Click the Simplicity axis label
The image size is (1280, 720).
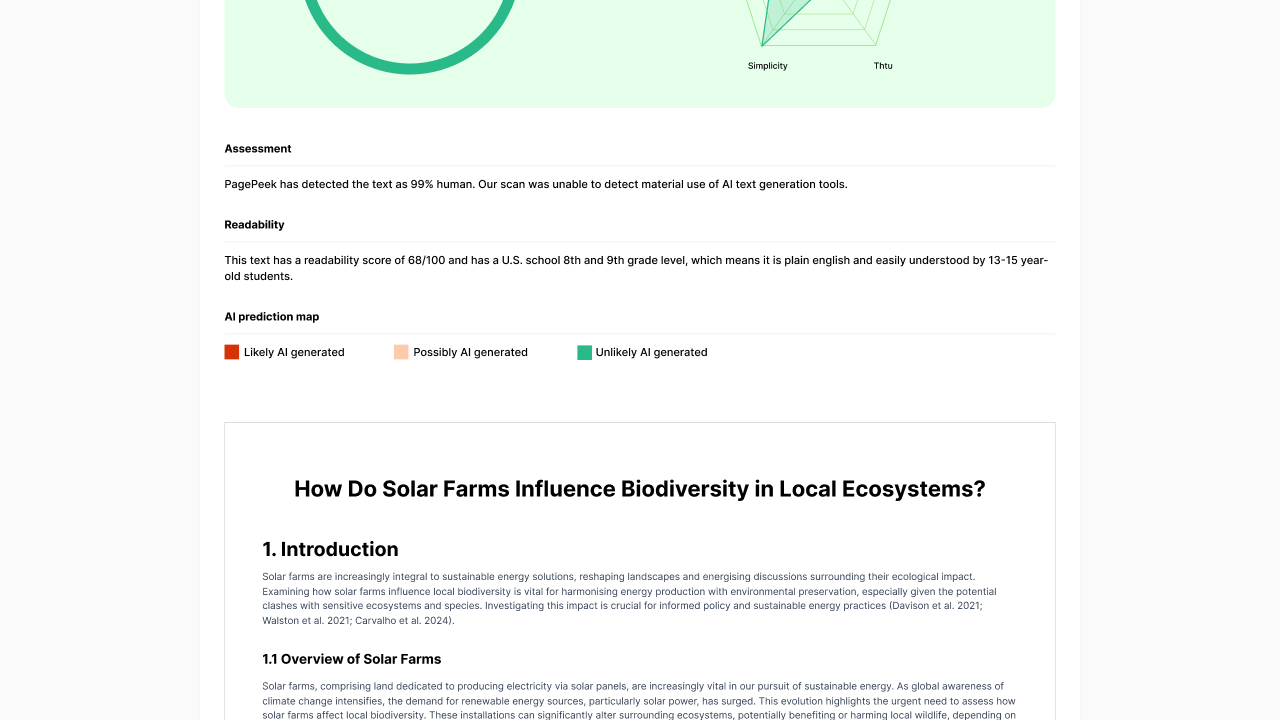[x=768, y=66]
